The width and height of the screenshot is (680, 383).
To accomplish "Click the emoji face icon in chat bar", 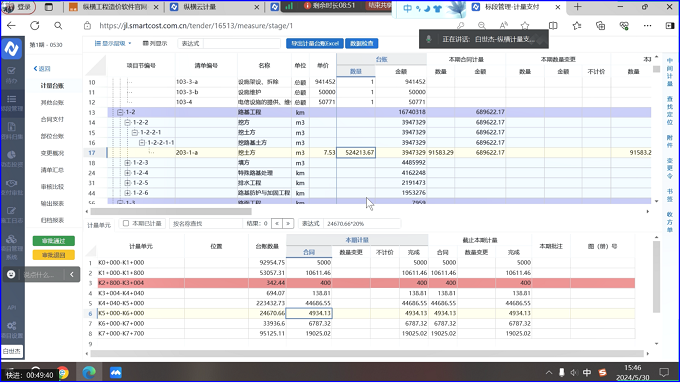I will click(x=11, y=274).
